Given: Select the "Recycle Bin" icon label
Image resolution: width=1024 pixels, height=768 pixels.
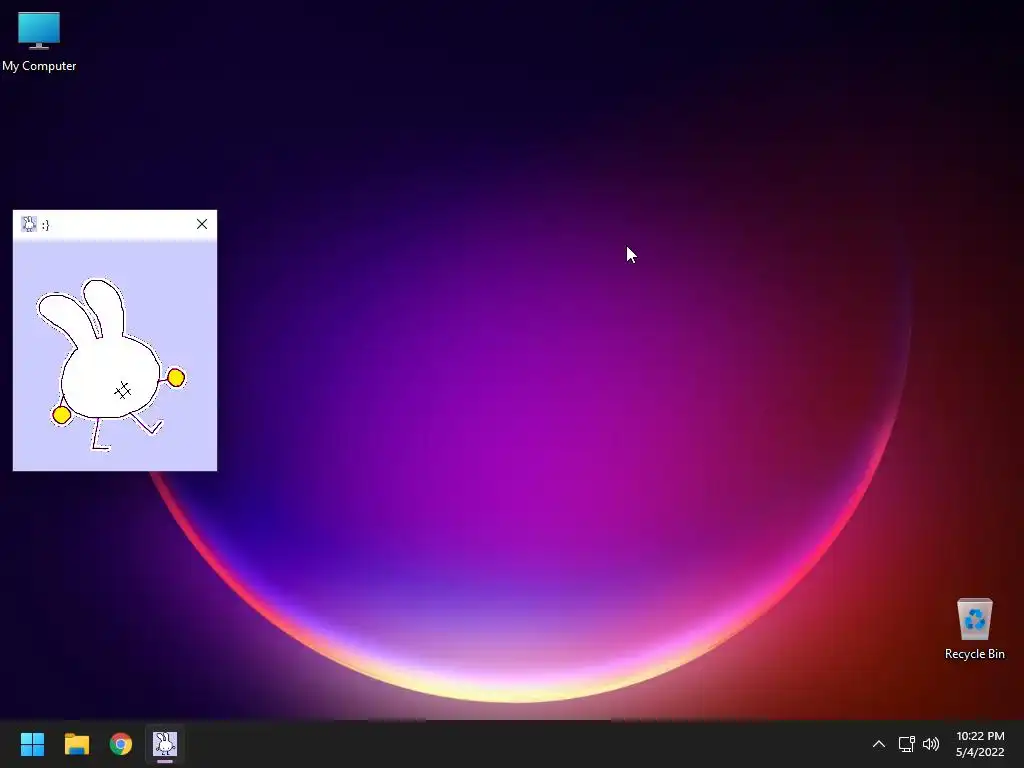Looking at the screenshot, I should click(x=974, y=654).
